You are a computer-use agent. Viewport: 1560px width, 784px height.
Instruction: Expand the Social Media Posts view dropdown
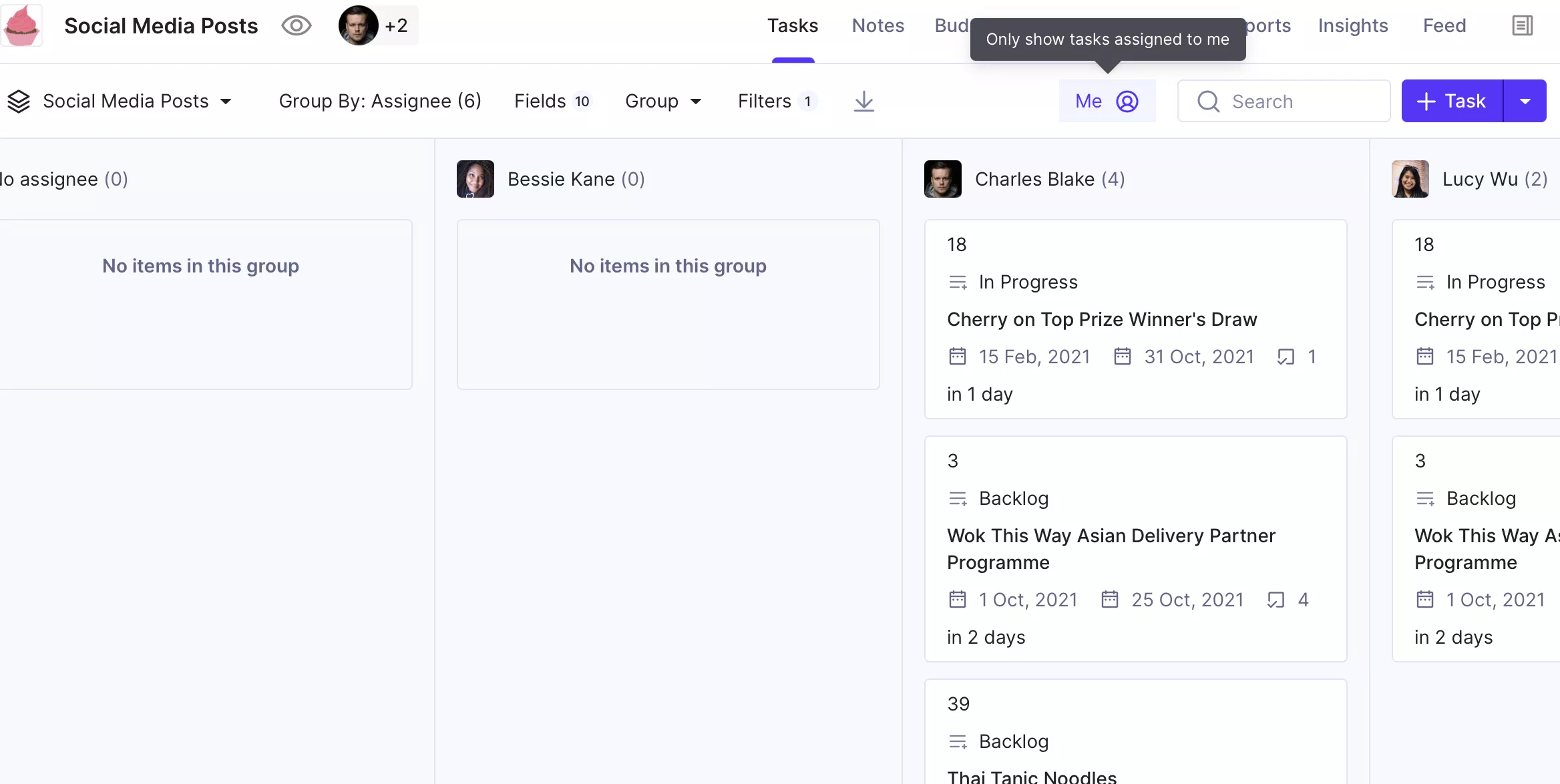pyautogui.click(x=226, y=102)
